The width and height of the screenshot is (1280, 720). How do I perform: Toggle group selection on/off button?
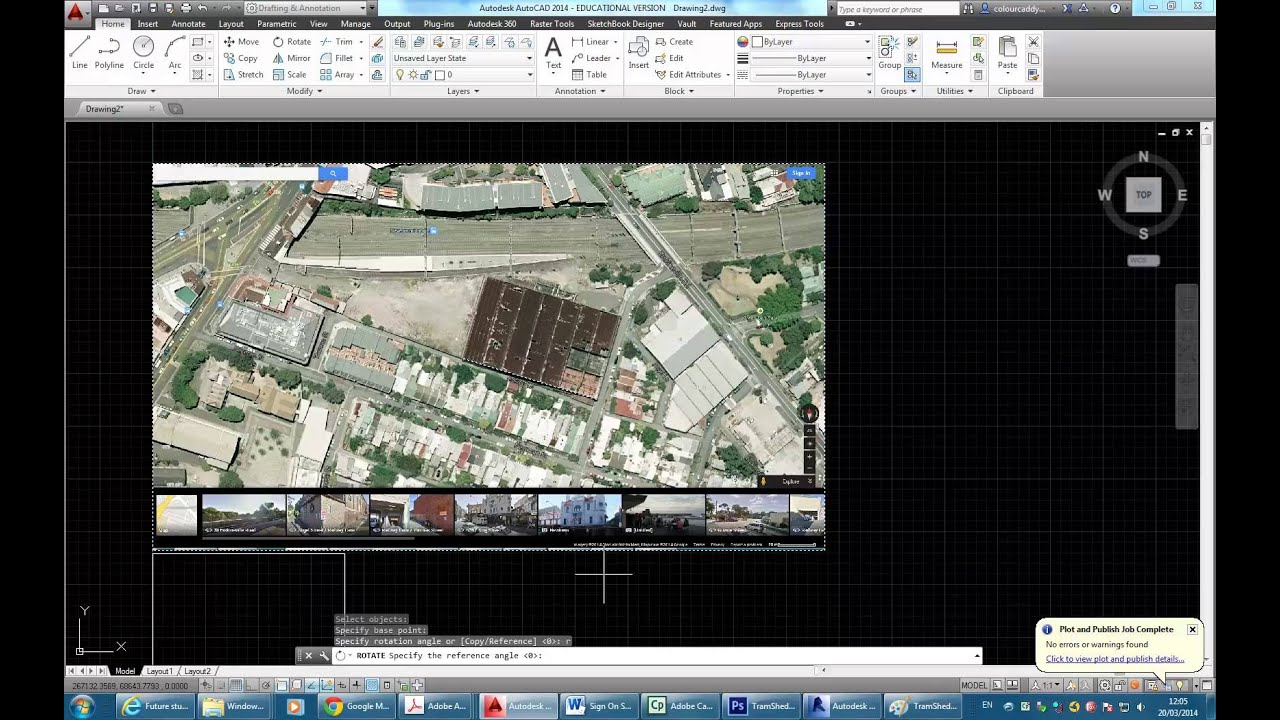point(912,75)
